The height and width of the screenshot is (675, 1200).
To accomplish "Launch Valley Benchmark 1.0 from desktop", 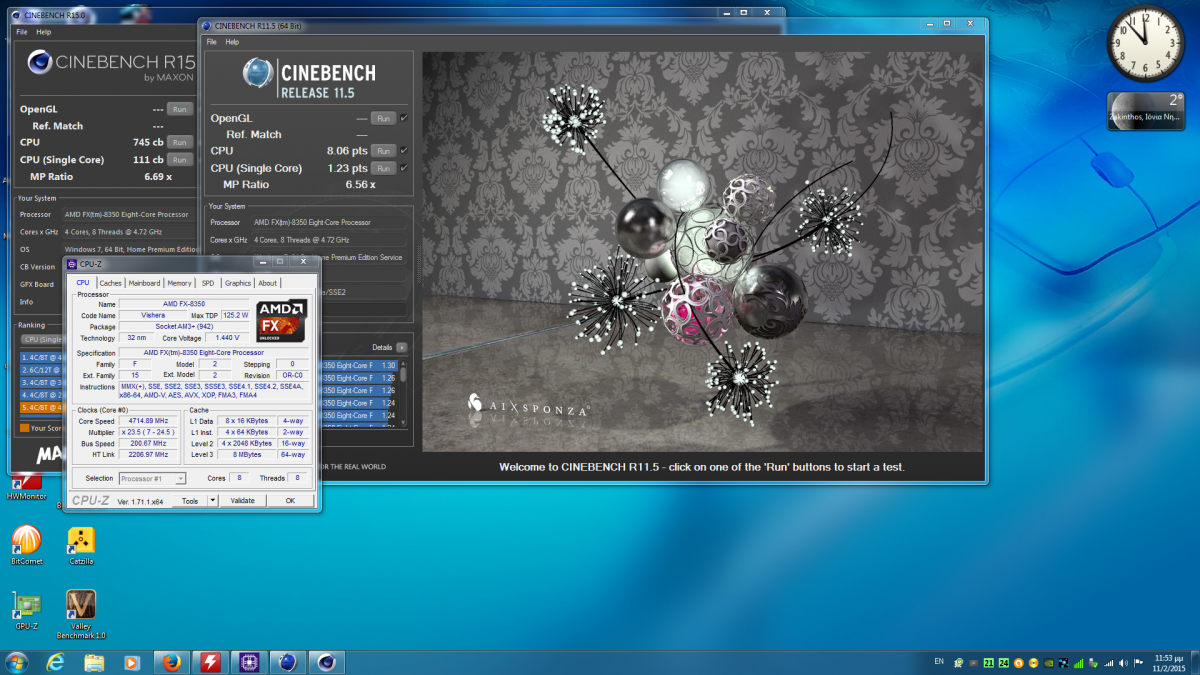I will 81,614.
